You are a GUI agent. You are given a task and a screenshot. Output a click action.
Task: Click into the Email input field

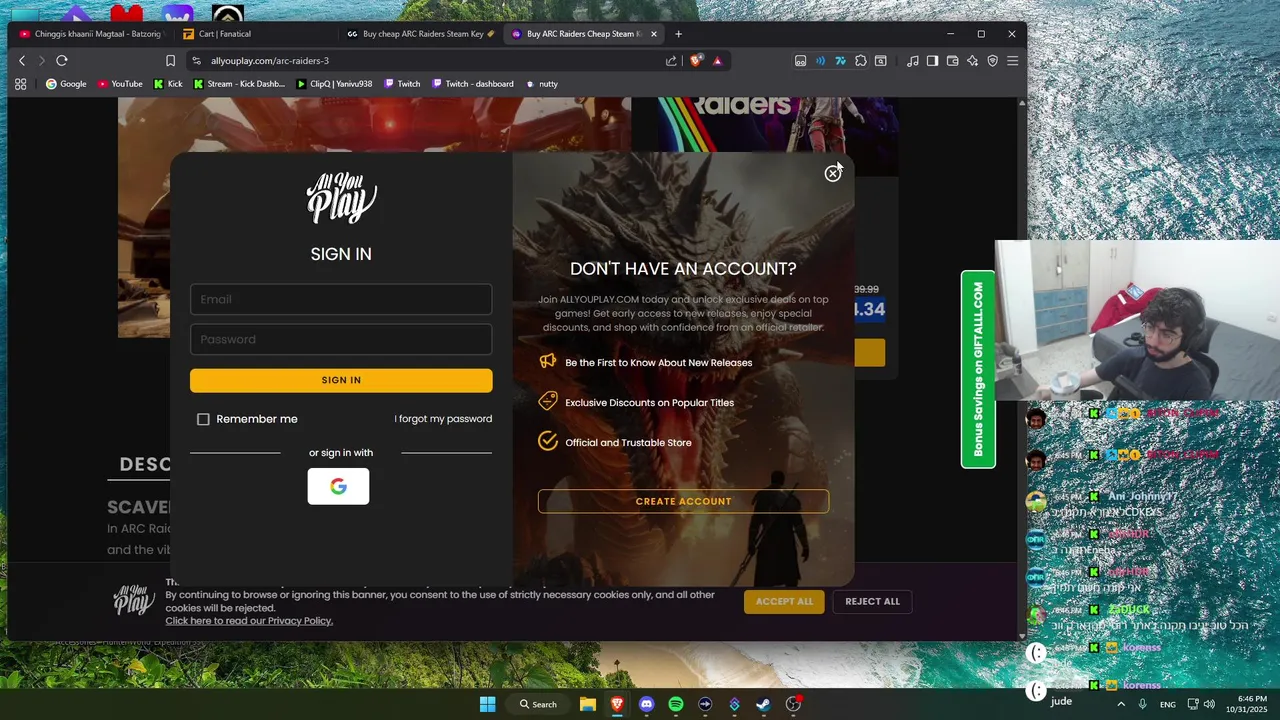click(341, 299)
